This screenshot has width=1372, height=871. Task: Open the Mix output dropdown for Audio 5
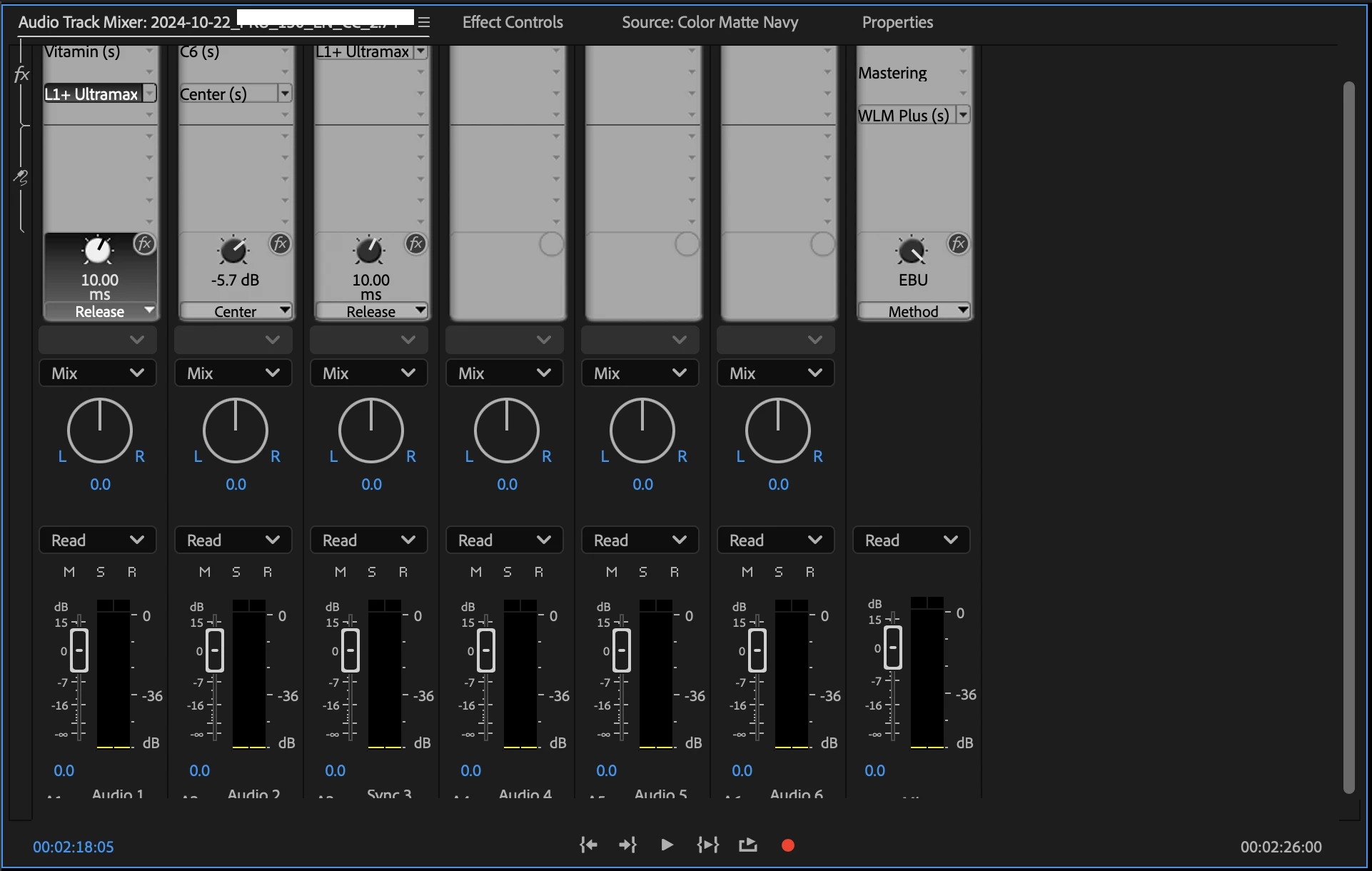(640, 373)
